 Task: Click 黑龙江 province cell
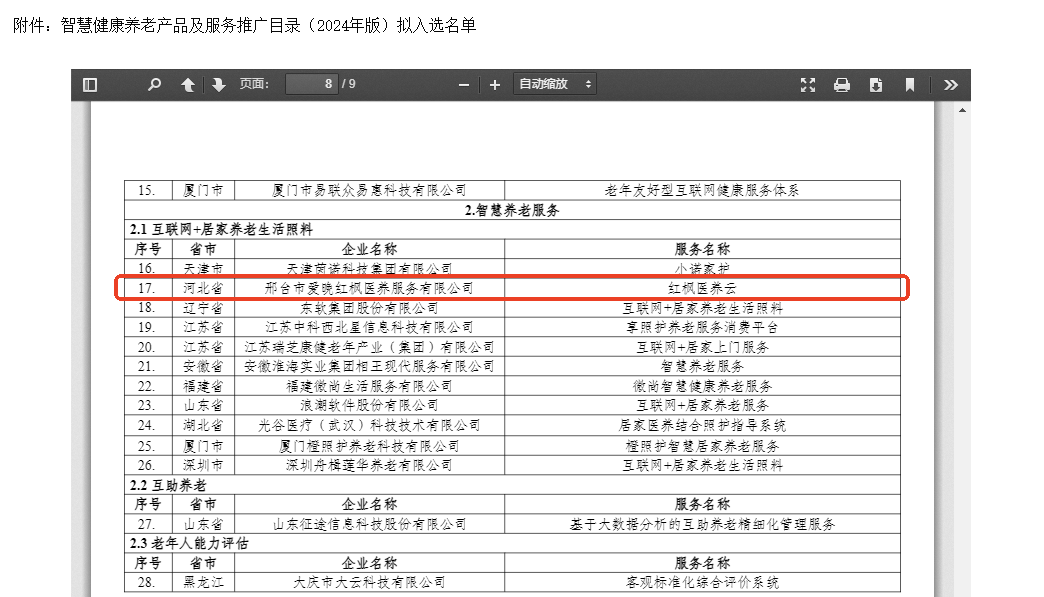[203, 582]
